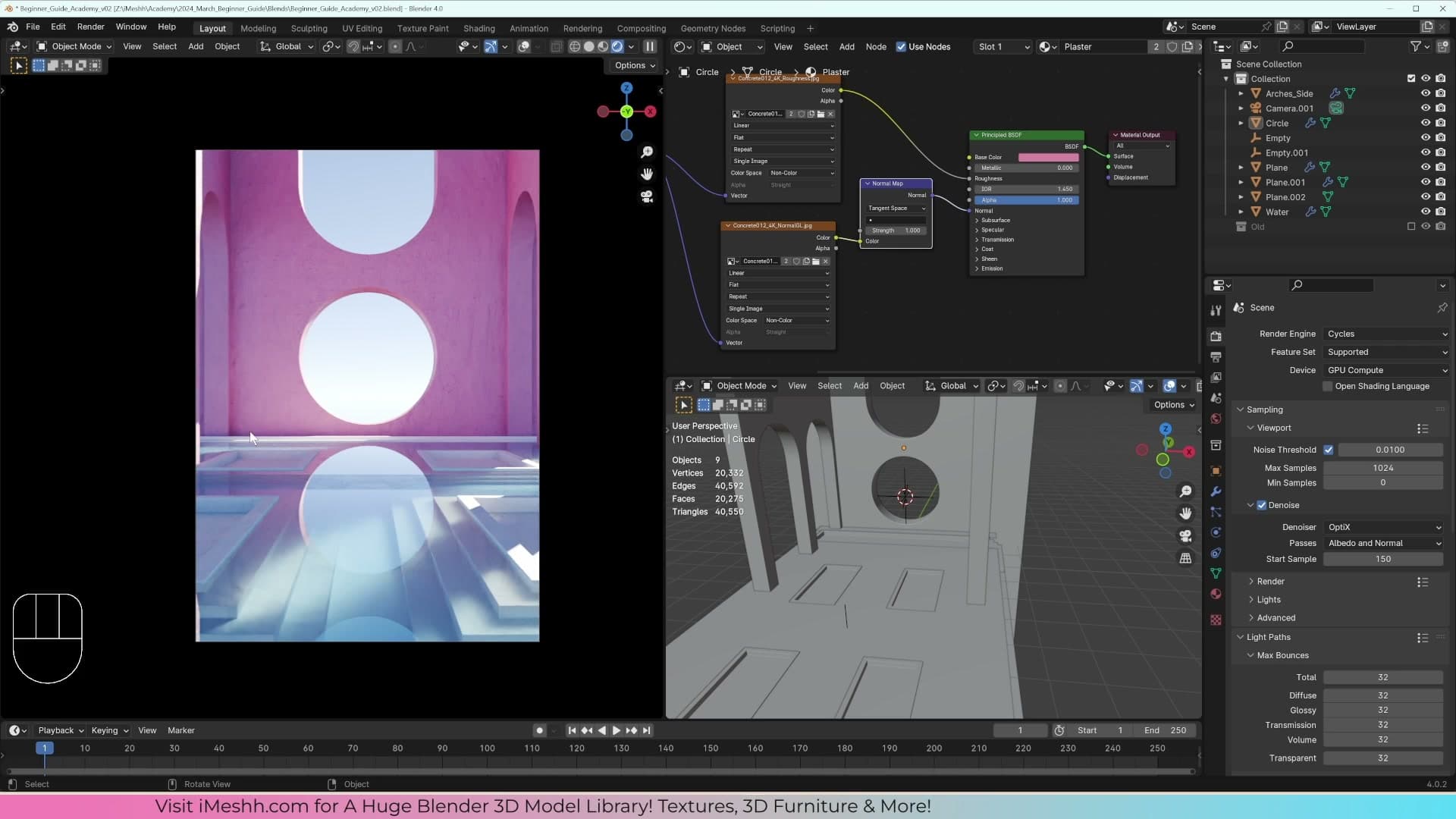Expand the Lights subpanel
The width and height of the screenshot is (1456, 819).
tap(1269, 600)
